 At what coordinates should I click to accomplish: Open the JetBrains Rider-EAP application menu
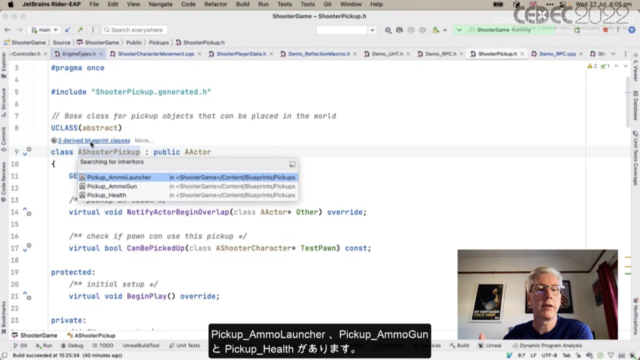[x=51, y=4]
